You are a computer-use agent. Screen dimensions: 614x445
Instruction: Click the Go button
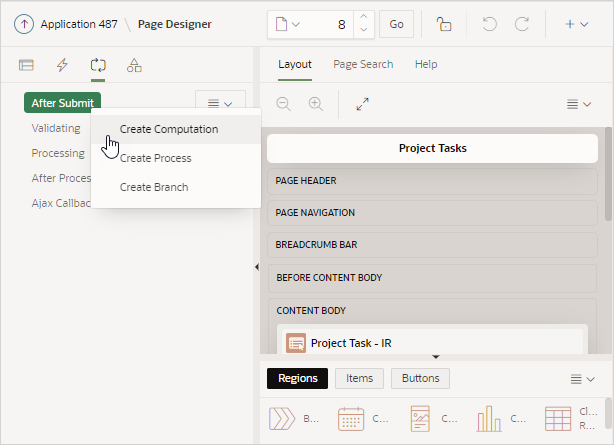[x=396, y=24]
